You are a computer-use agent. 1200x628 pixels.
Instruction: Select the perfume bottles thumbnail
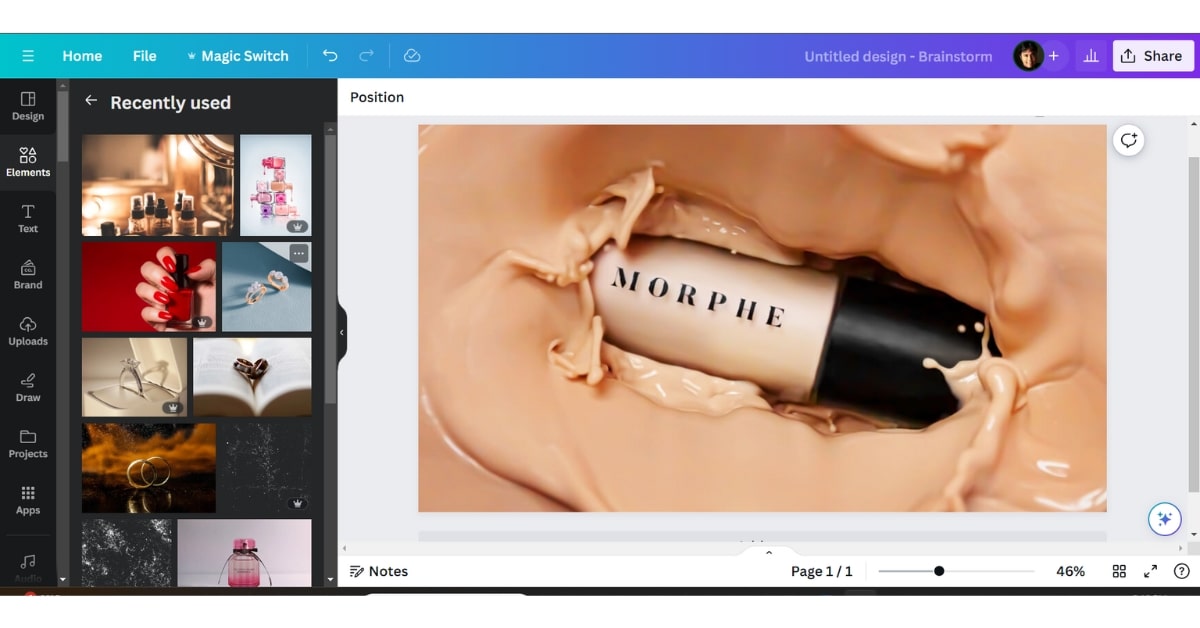[158, 185]
